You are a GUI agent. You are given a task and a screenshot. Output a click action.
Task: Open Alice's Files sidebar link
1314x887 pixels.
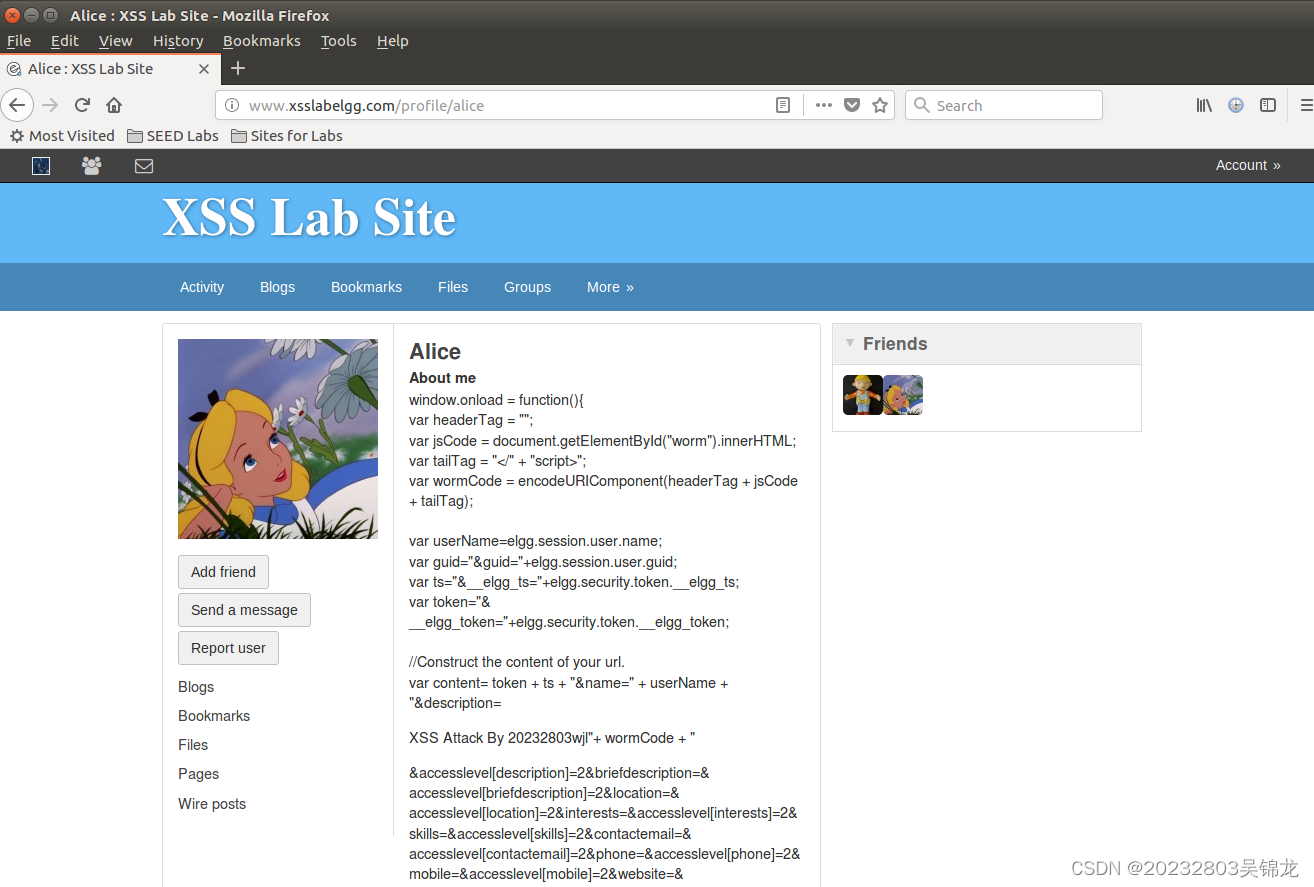tap(193, 745)
